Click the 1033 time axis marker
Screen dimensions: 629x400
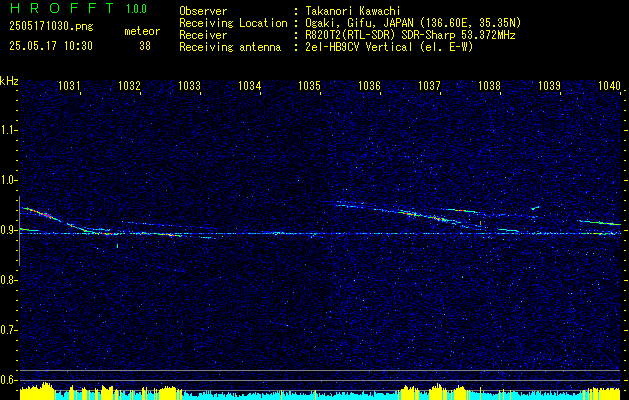tap(189, 85)
